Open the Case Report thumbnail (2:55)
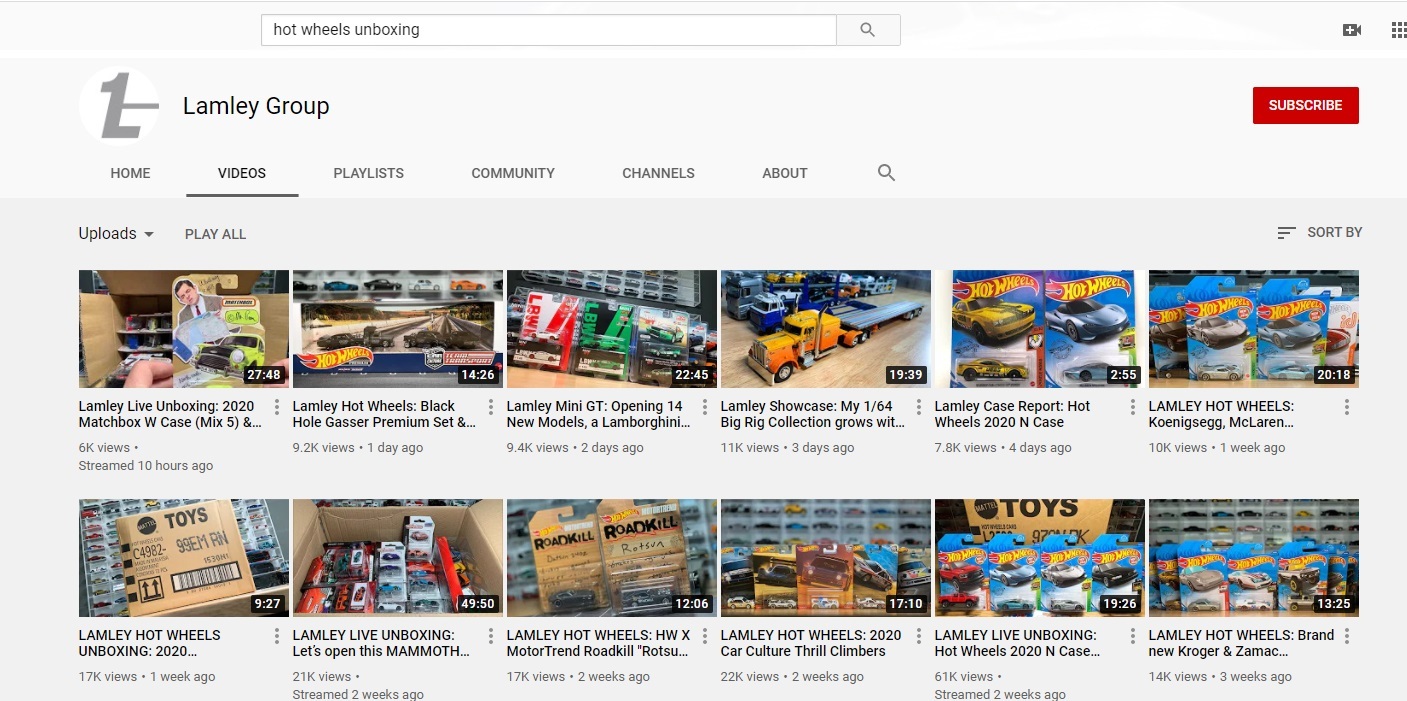1407x701 pixels. click(1040, 329)
